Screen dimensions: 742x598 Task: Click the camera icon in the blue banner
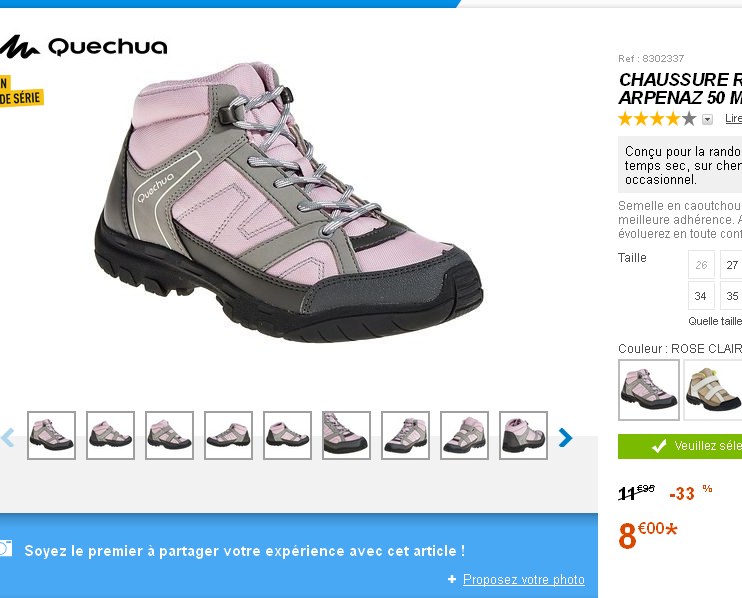tap(6, 548)
